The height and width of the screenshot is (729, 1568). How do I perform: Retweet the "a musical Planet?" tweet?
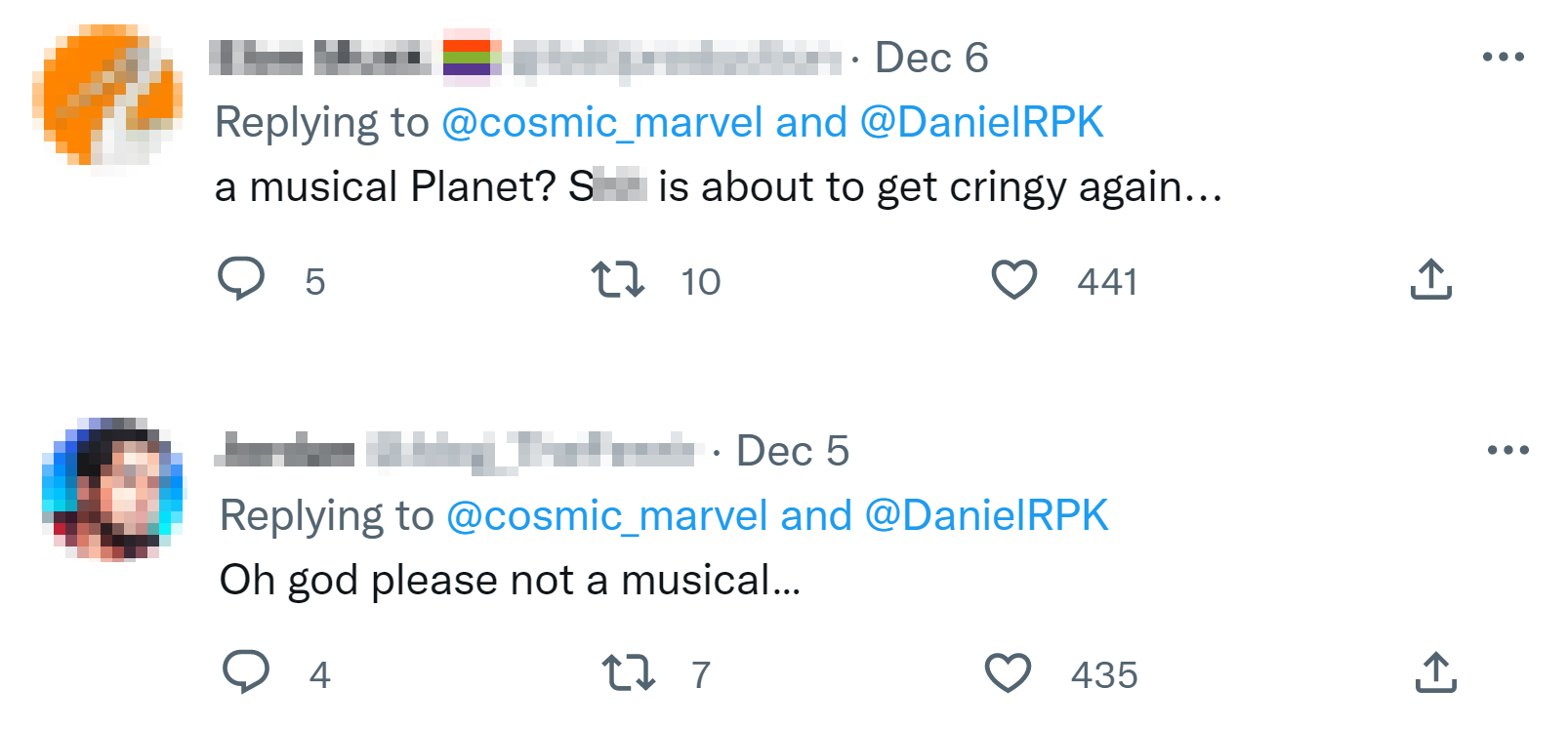pos(618,280)
